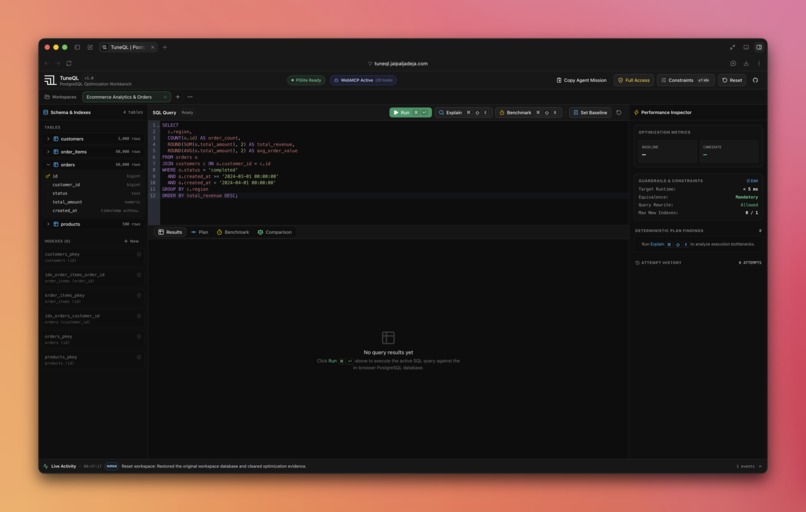Click the customers table icon
The image size is (806, 512).
56,139
